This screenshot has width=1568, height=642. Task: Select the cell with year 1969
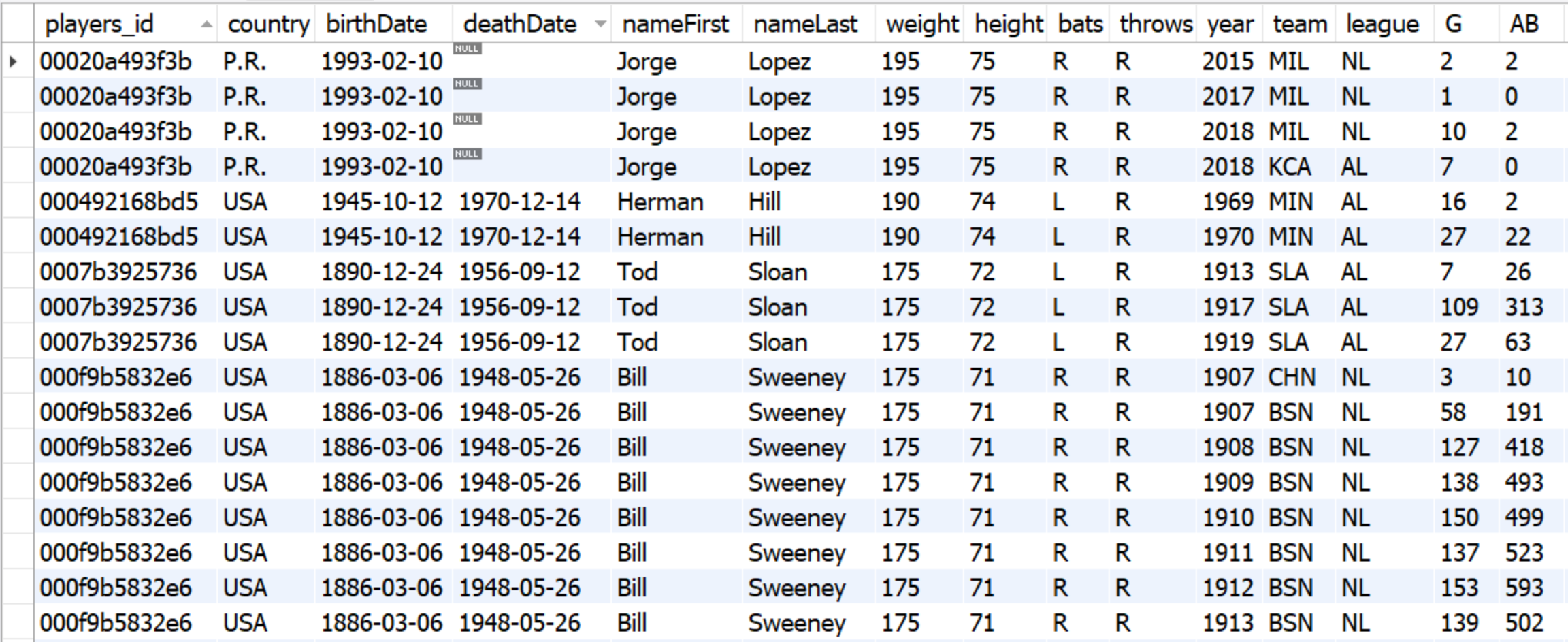1227,202
